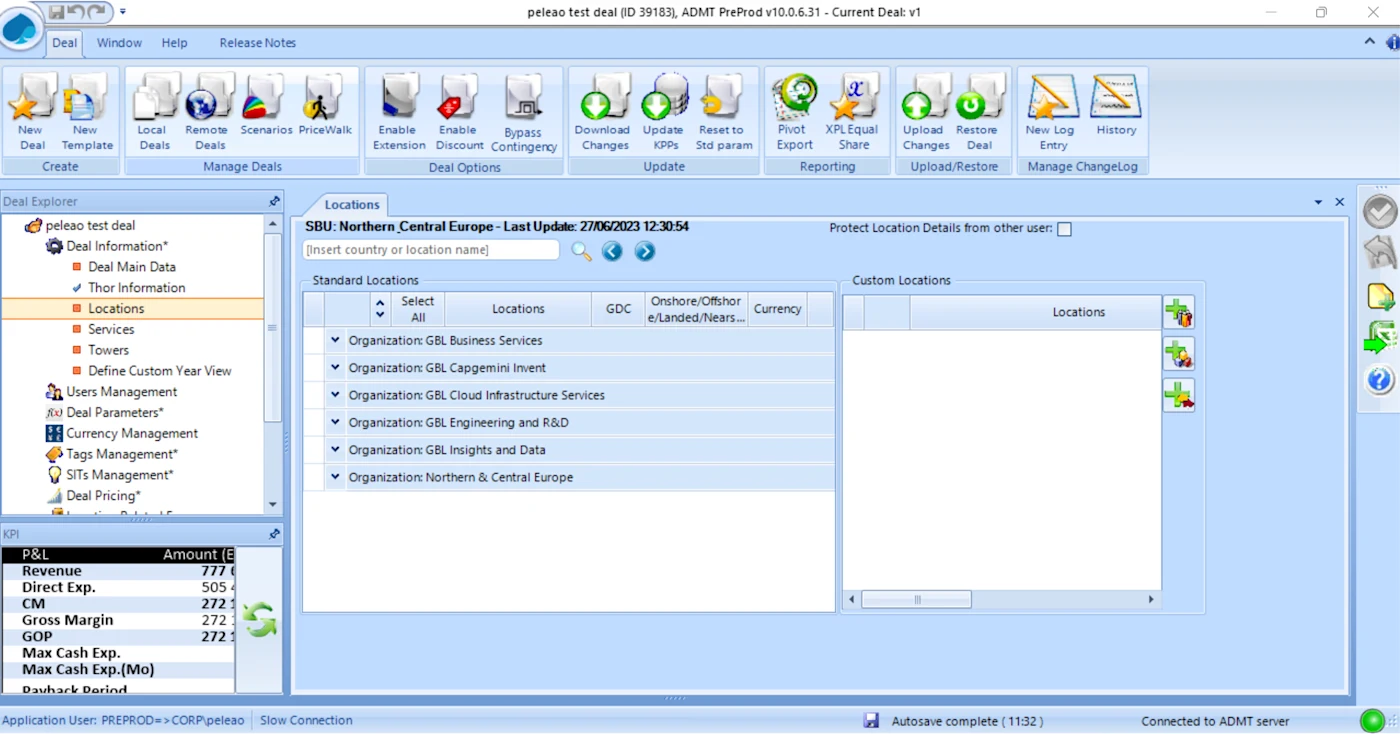The image size is (1400, 734).
Task: Expand Organization: GBL Capgemini Invent group
Action: (336, 367)
